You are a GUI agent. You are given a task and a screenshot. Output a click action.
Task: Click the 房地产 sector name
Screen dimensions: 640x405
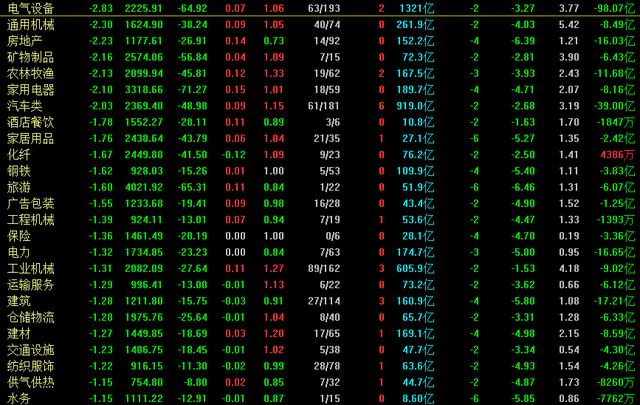pyautogui.click(x=24, y=41)
